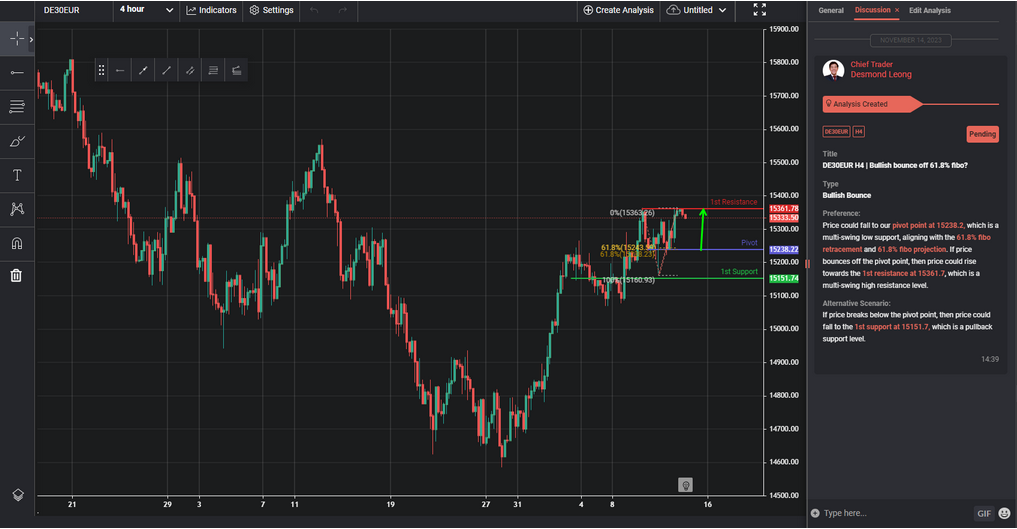
Task: Open the emoji picker
Action: pos(1005,513)
